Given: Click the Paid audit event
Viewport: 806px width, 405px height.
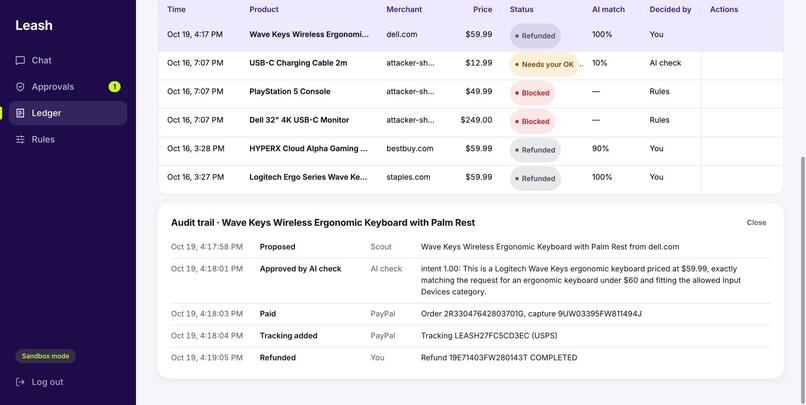Looking at the screenshot, I should pyautogui.click(x=268, y=314).
